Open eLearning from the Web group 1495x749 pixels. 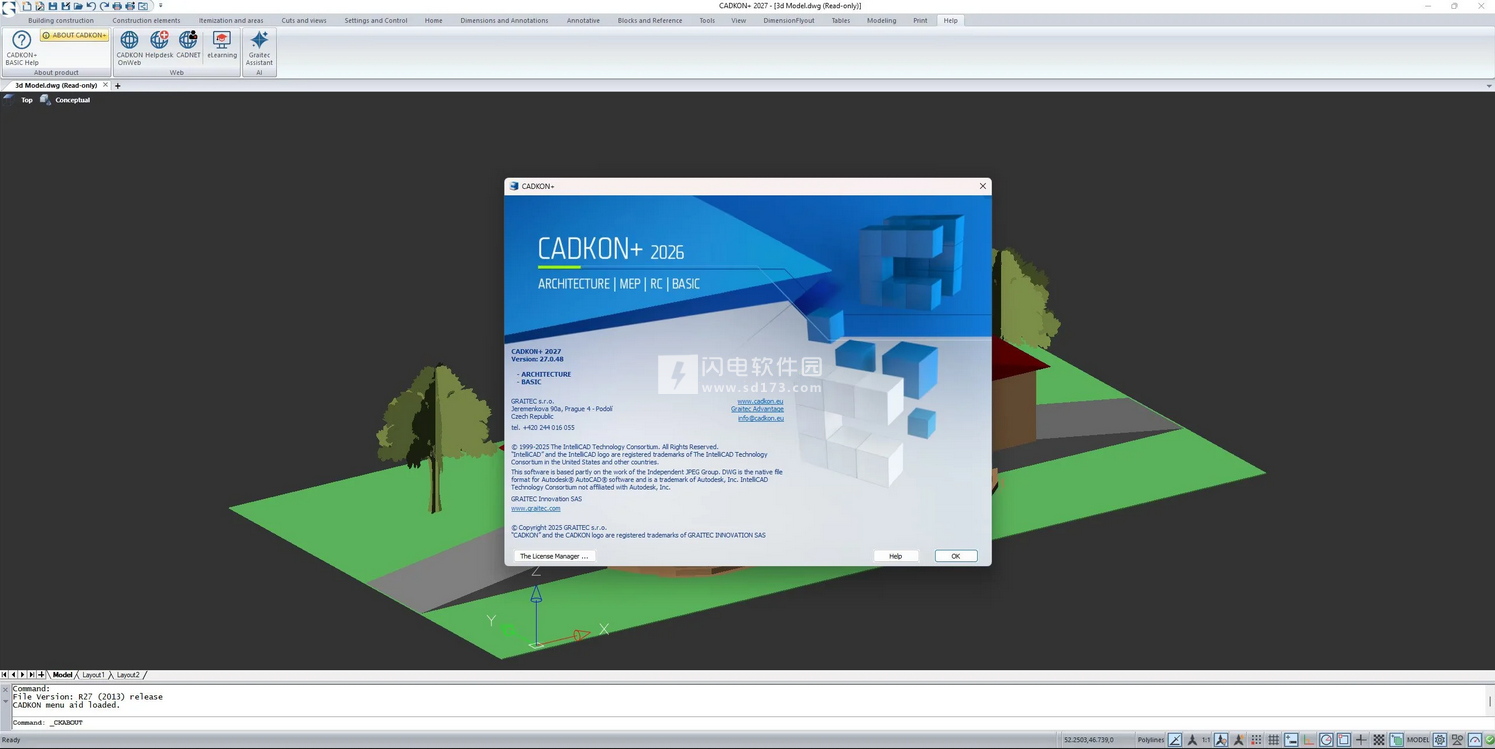222,45
